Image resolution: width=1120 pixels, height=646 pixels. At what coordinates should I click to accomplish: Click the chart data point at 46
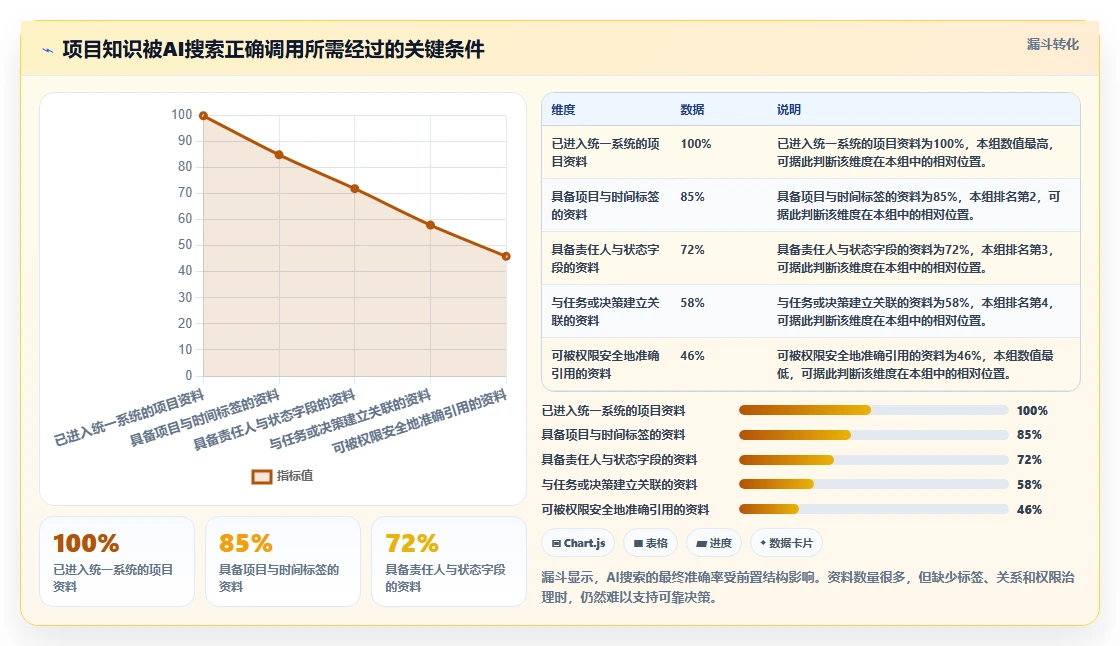(506, 257)
